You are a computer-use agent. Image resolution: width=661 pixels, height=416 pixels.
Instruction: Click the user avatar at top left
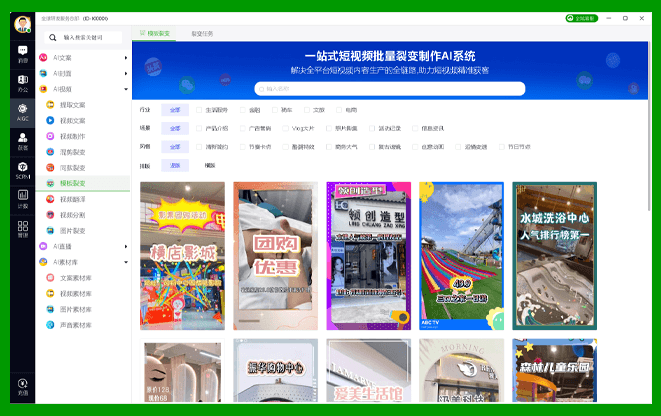pos(22,25)
